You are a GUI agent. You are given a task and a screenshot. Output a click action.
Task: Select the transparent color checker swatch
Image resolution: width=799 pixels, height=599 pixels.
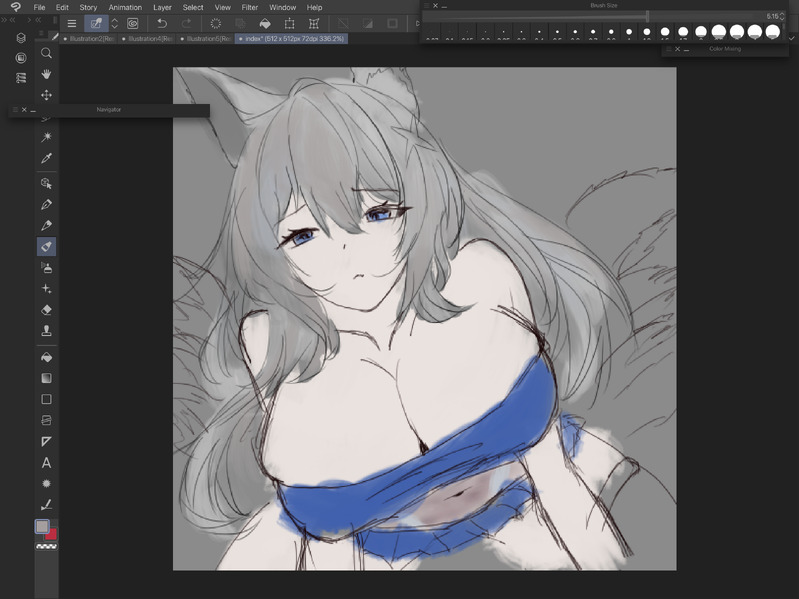coord(46,547)
